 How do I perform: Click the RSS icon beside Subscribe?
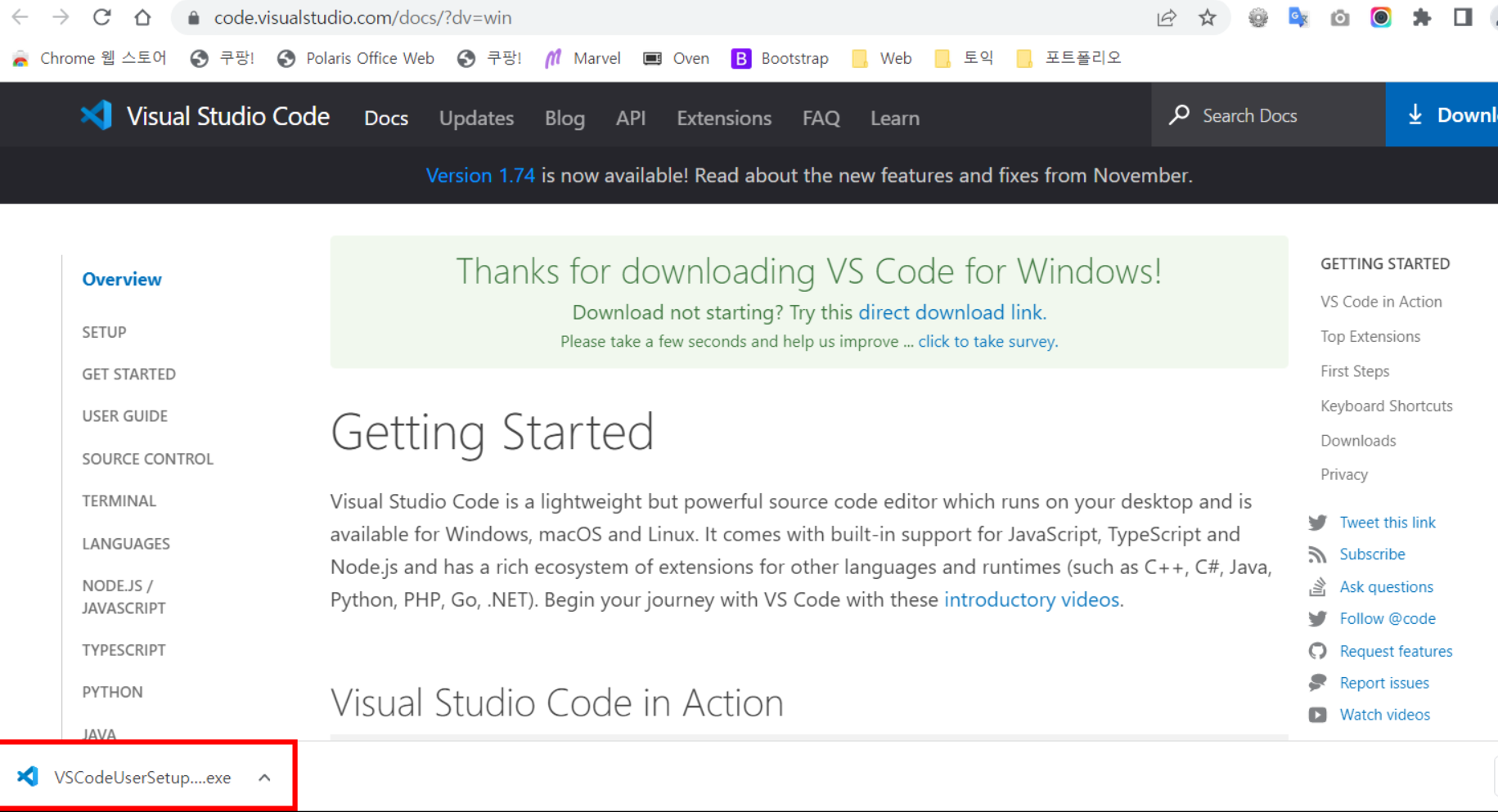pos(1317,554)
